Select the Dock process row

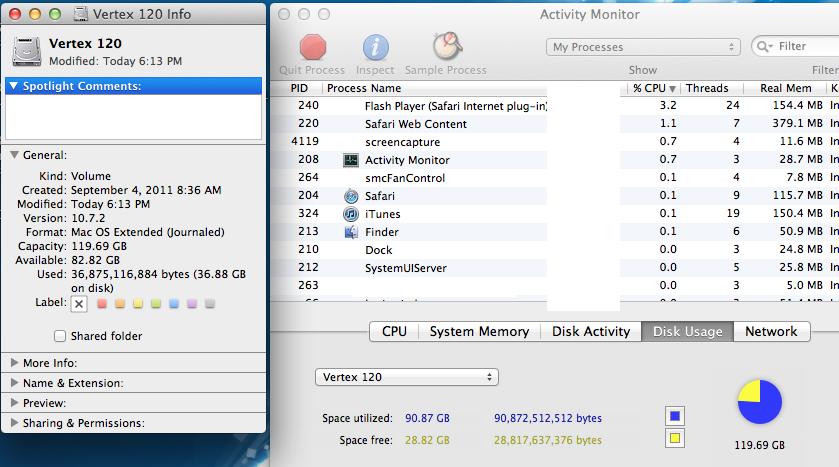point(554,250)
